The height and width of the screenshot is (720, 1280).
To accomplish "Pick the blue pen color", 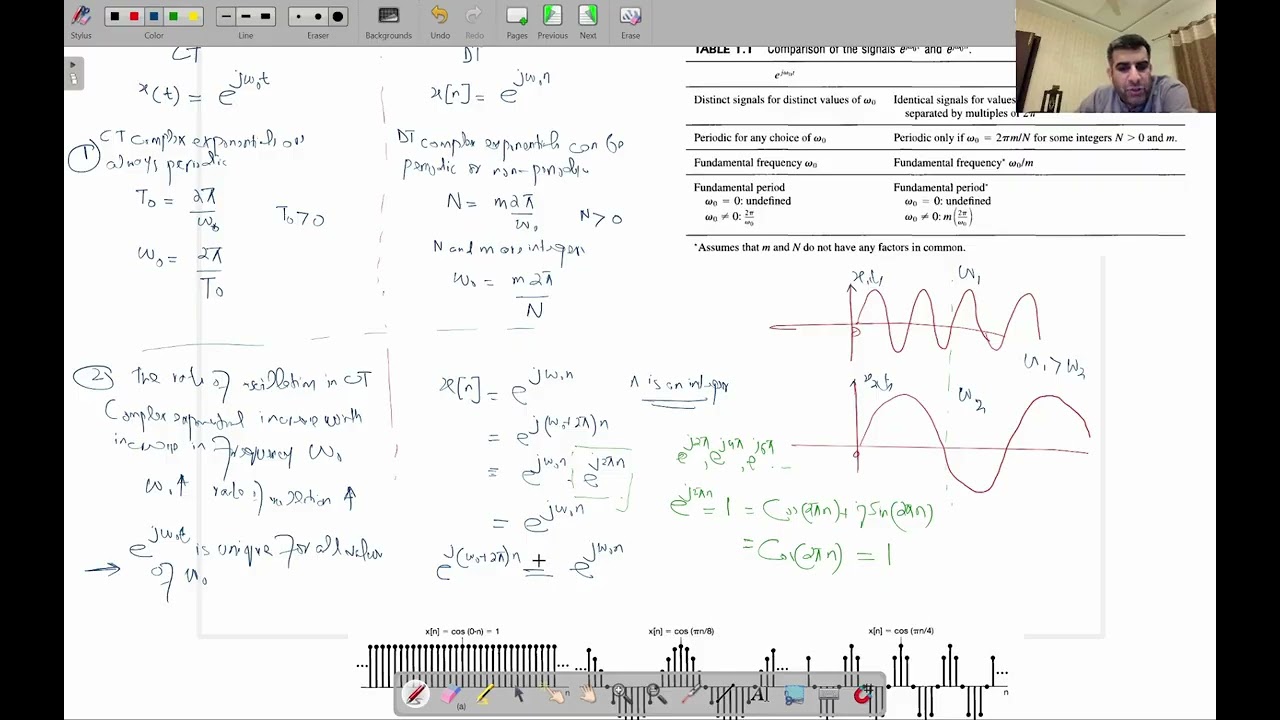I will [153, 16].
